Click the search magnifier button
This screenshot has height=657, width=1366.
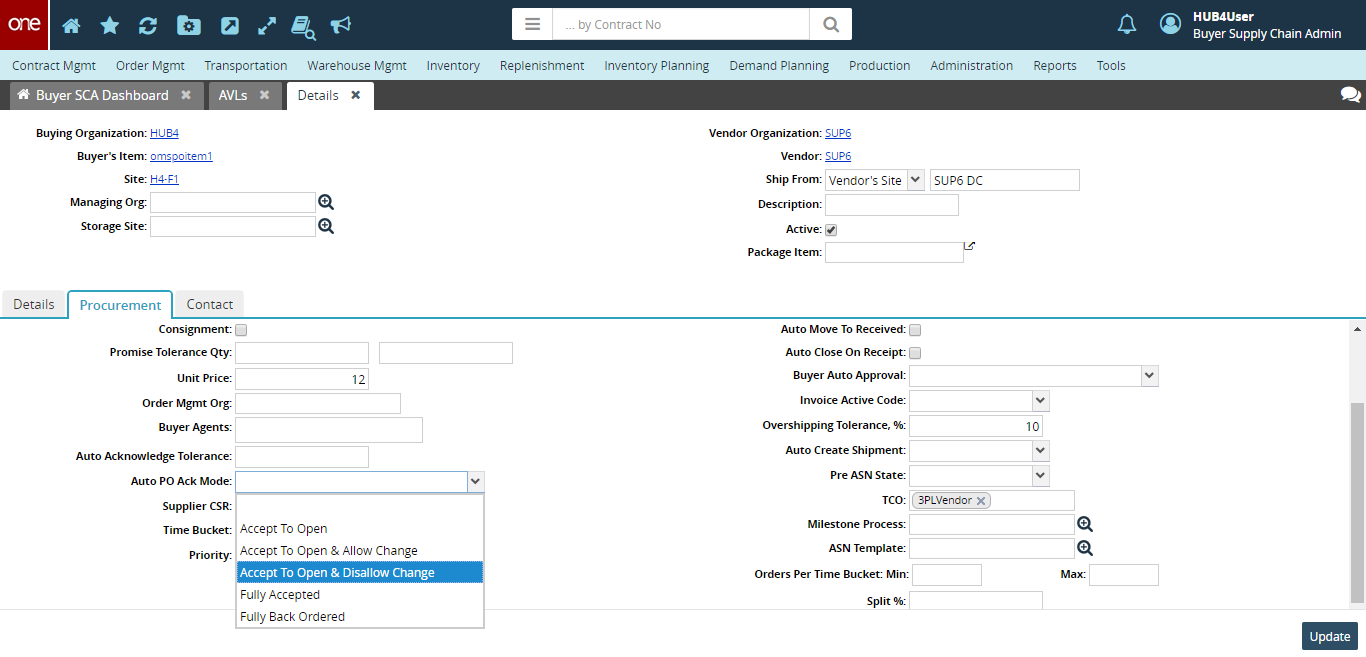point(830,24)
